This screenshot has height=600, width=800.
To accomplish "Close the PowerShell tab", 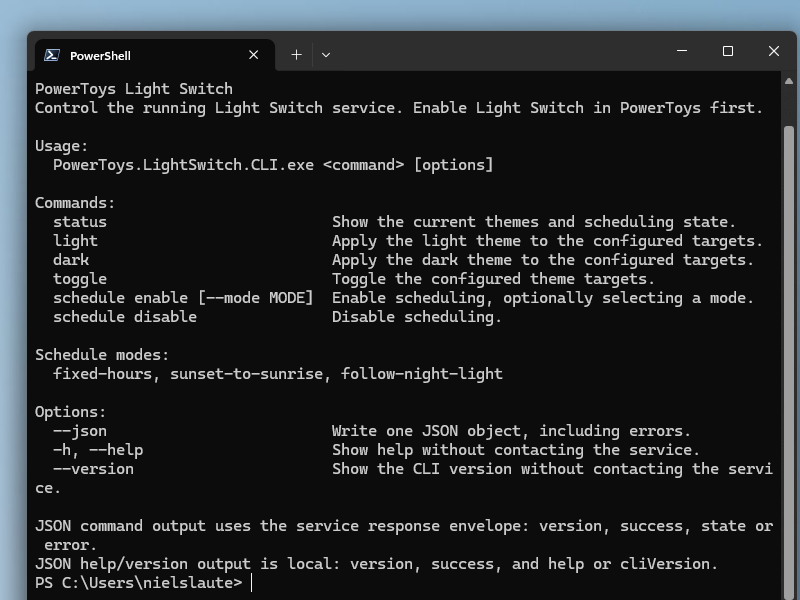I will tap(254, 55).
